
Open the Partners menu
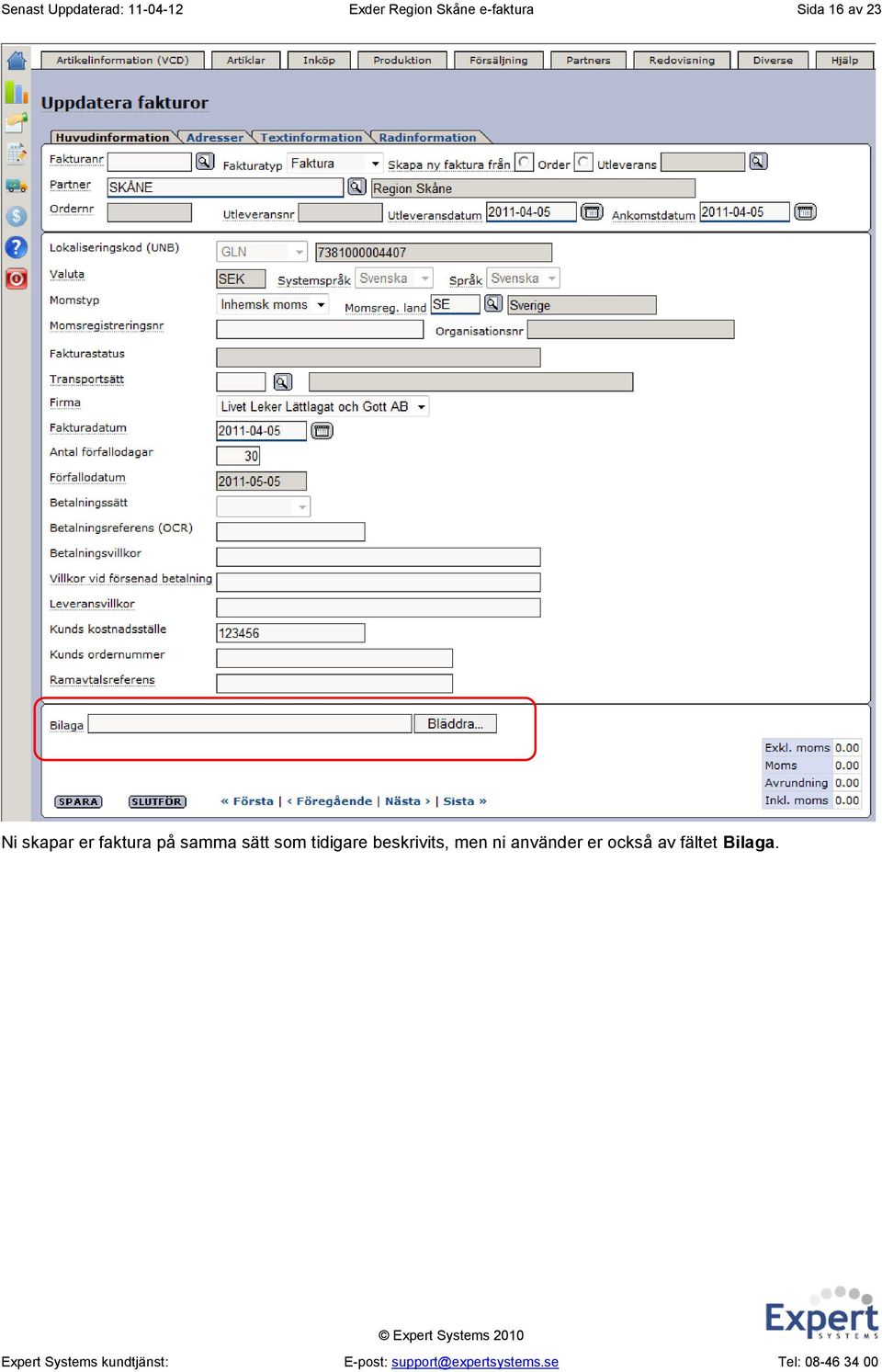pos(588,60)
